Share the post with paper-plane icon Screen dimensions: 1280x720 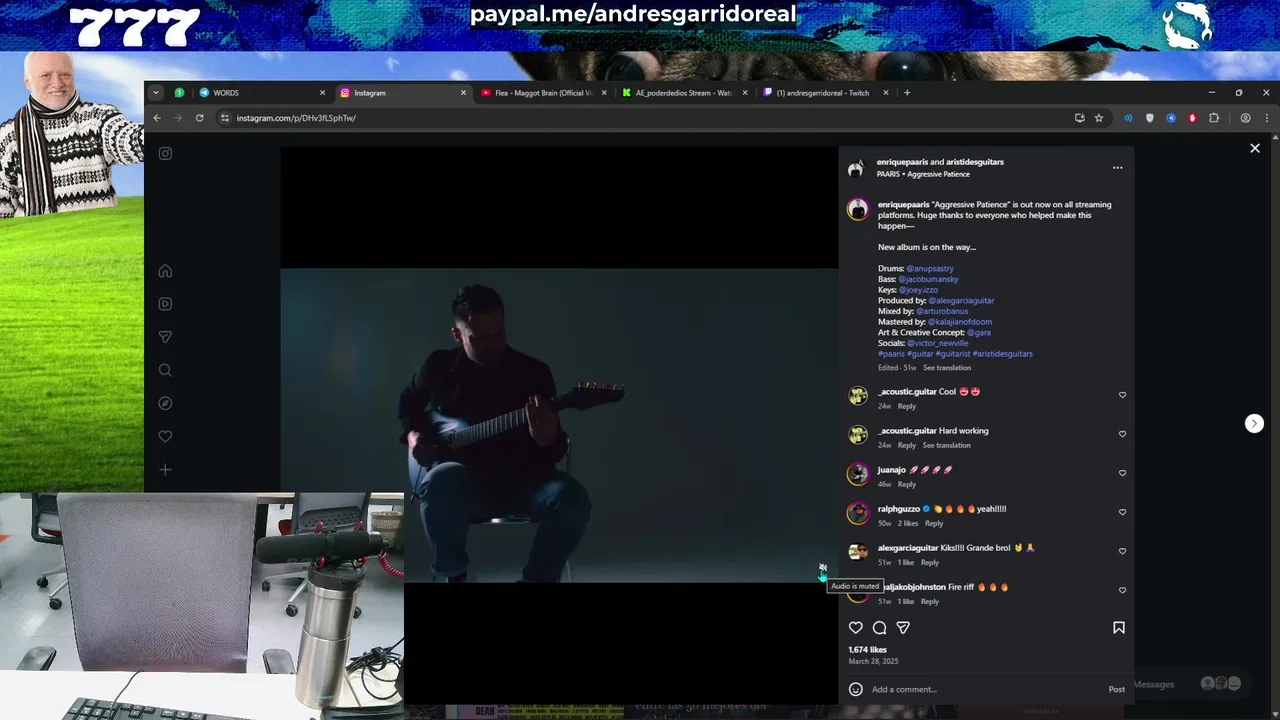click(x=903, y=627)
